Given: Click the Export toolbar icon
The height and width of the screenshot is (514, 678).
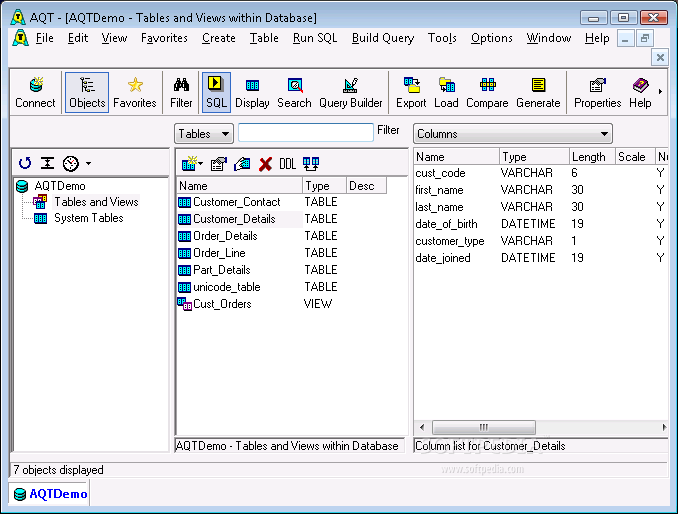Looking at the screenshot, I should click(411, 93).
